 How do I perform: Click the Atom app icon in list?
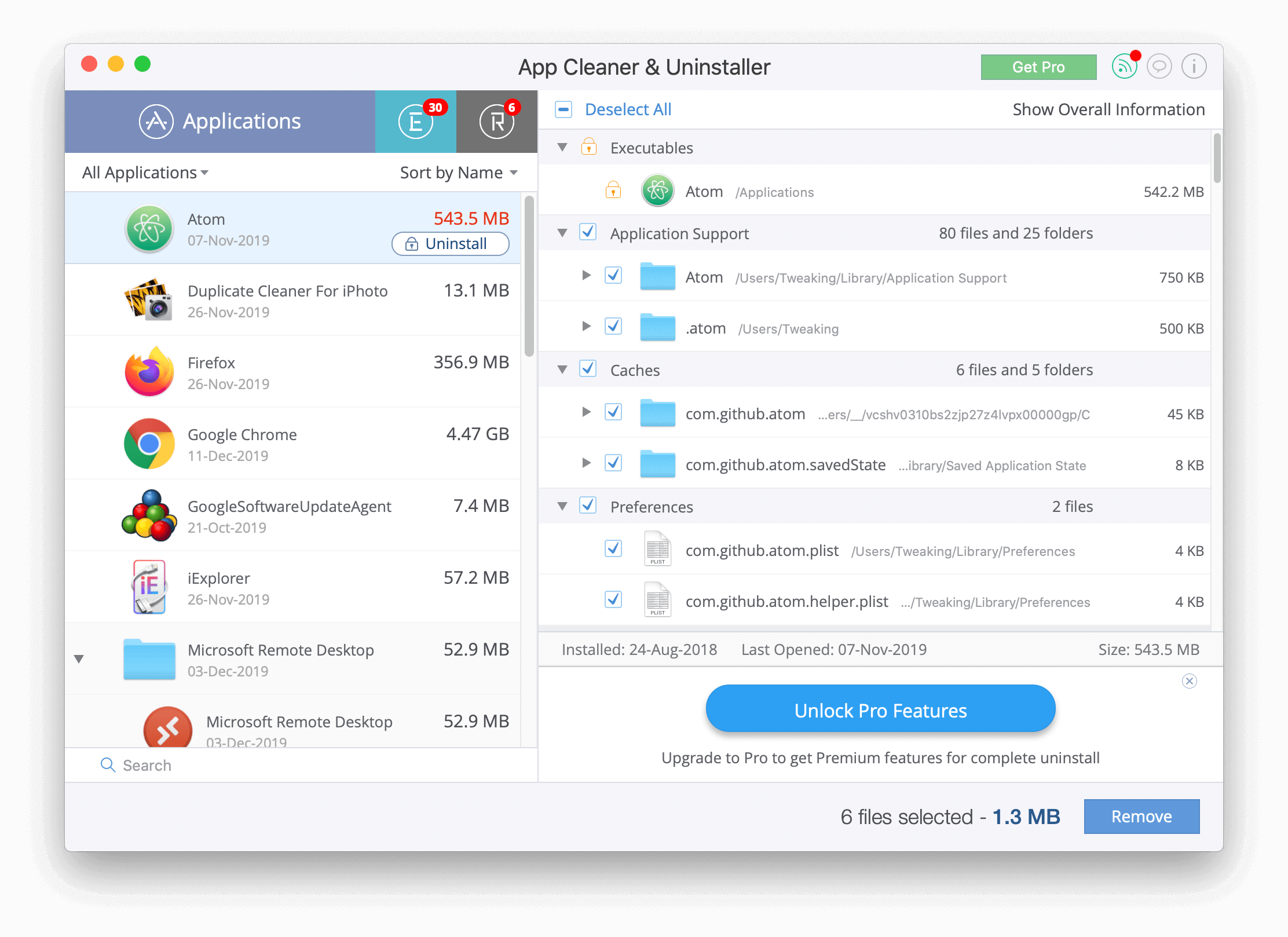coord(149,229)
